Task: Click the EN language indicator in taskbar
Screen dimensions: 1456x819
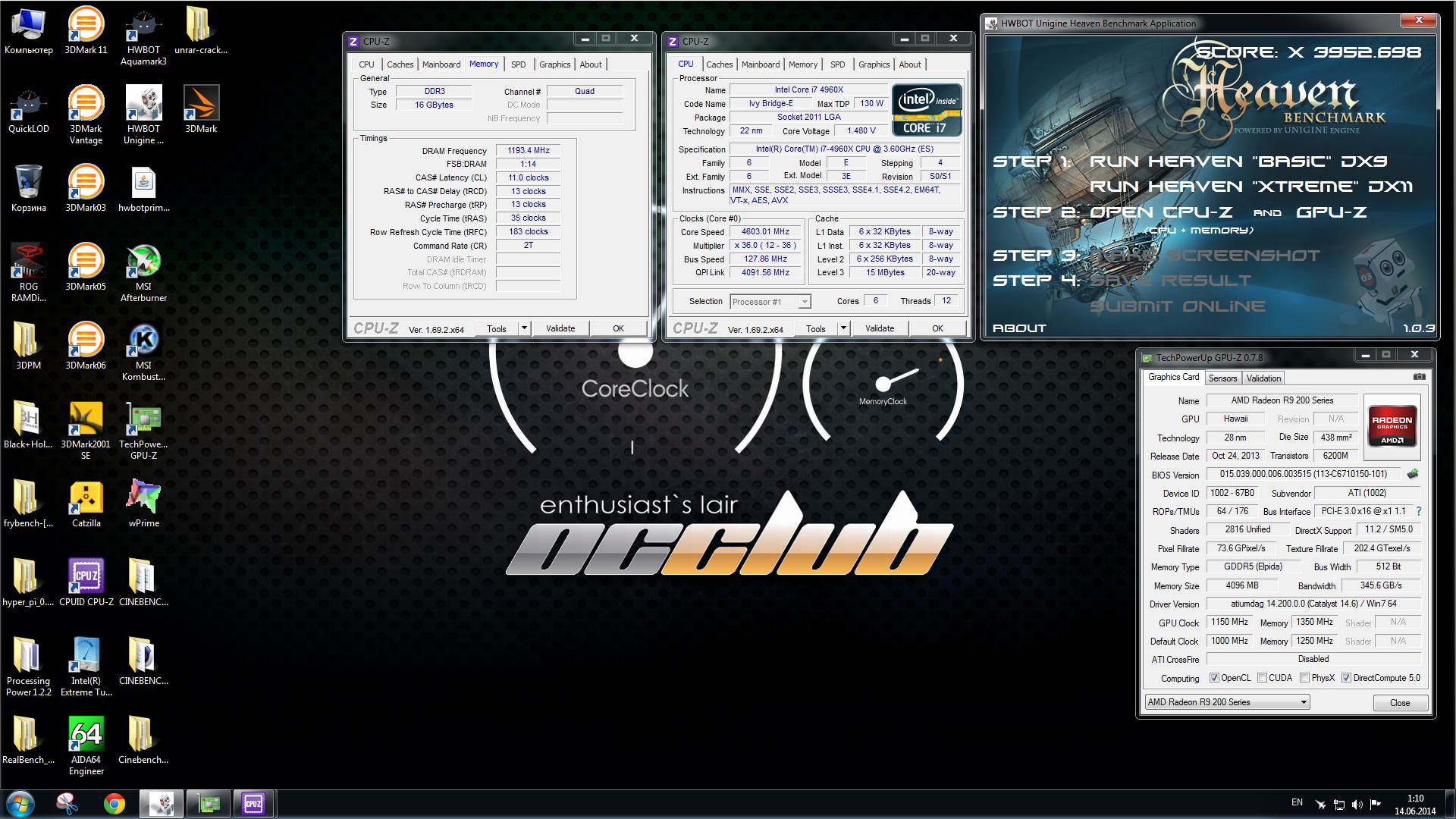Action: point(1297,802)
